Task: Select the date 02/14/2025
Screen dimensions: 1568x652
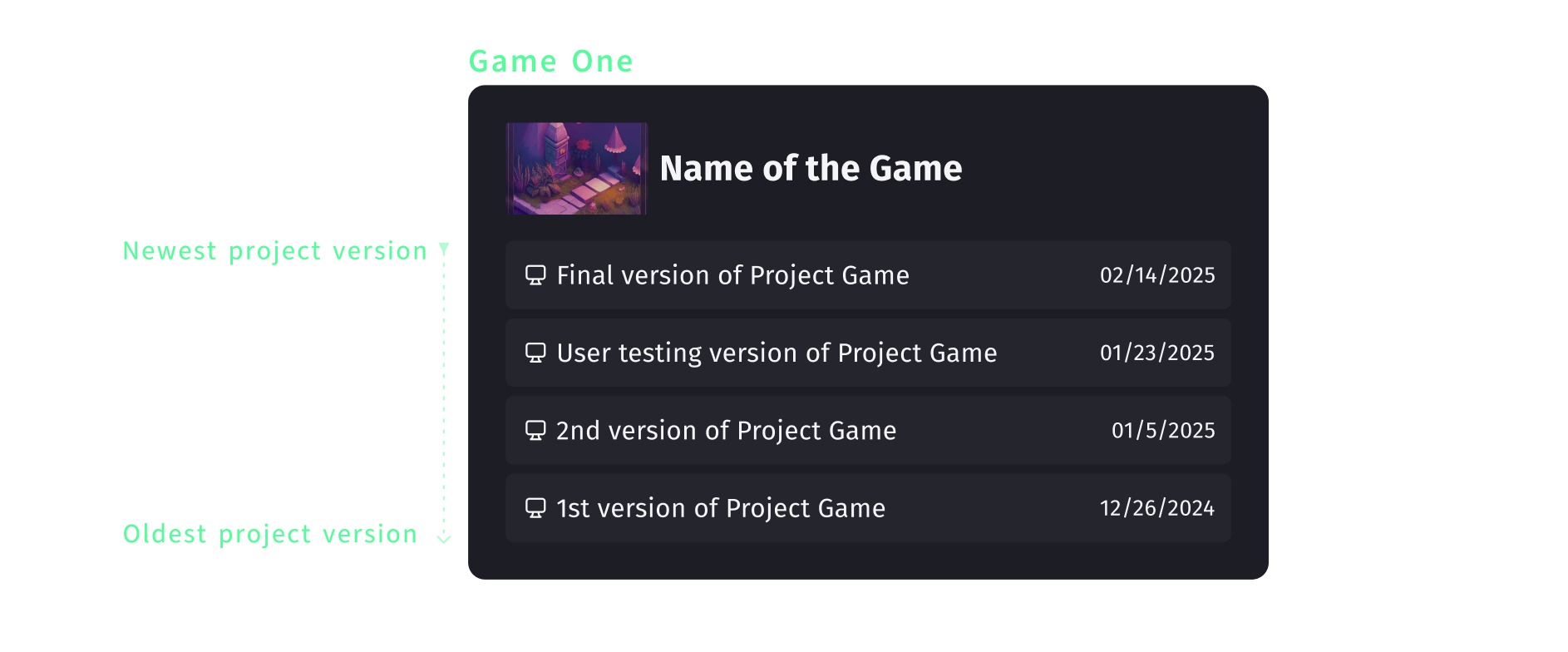Action: (x=1157, y=274)
